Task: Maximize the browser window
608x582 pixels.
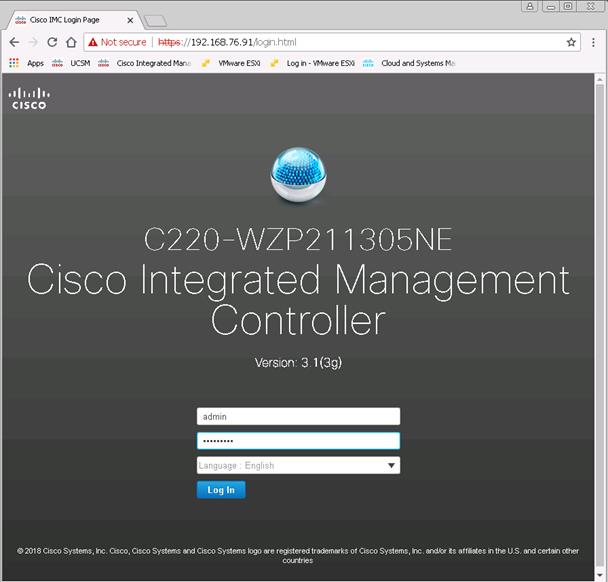Action: tap(568, 6)
